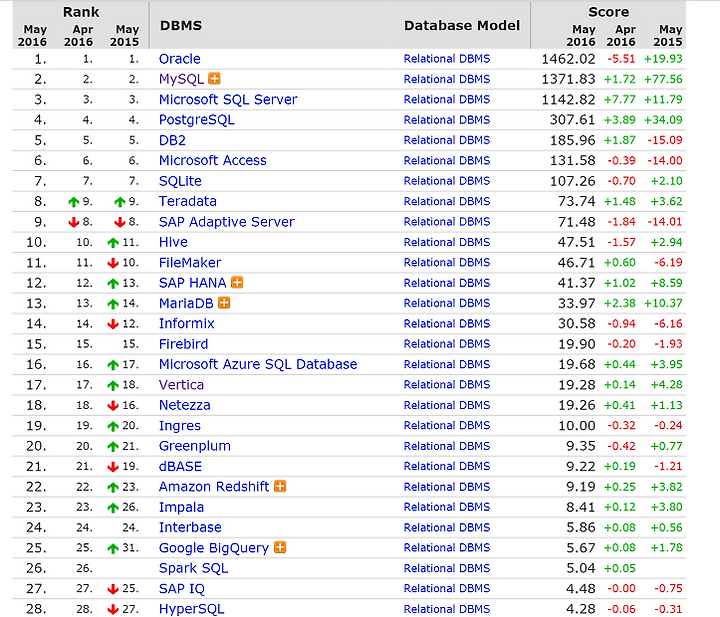Open the Microsoft SQL Server link
The width and height of the screenshot is (720, 617).
(228, 100)
